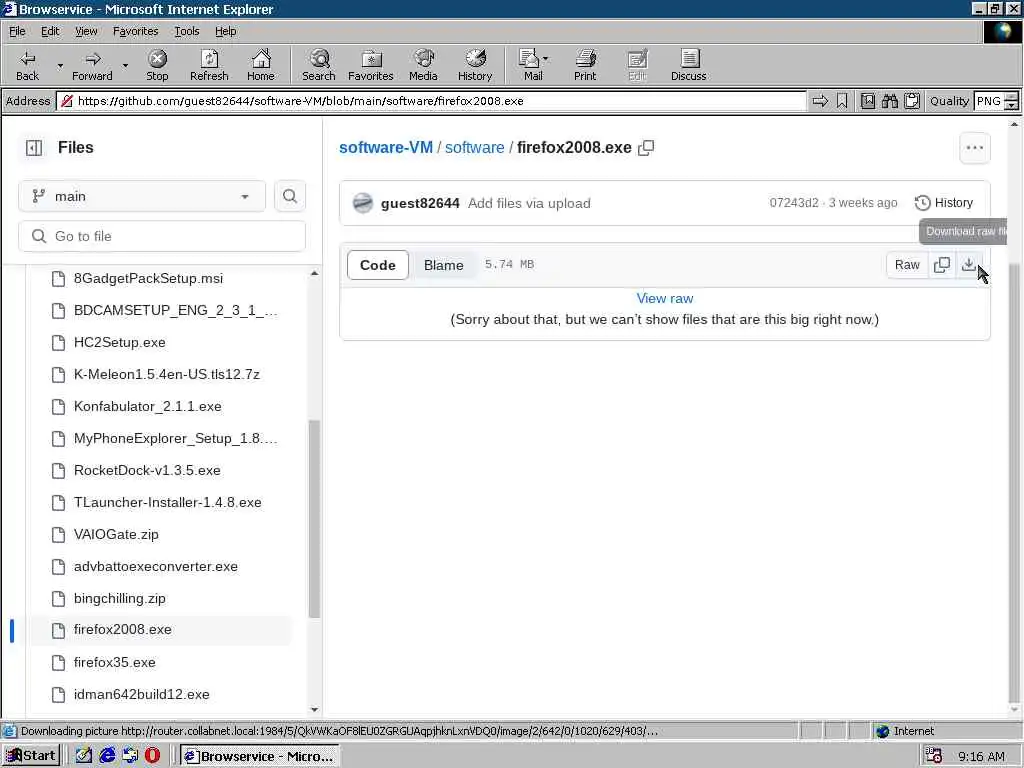The height and width of the screenshot is (768, 1024).
Task: Open the Media toolbar button
Action: click(423, 65)
